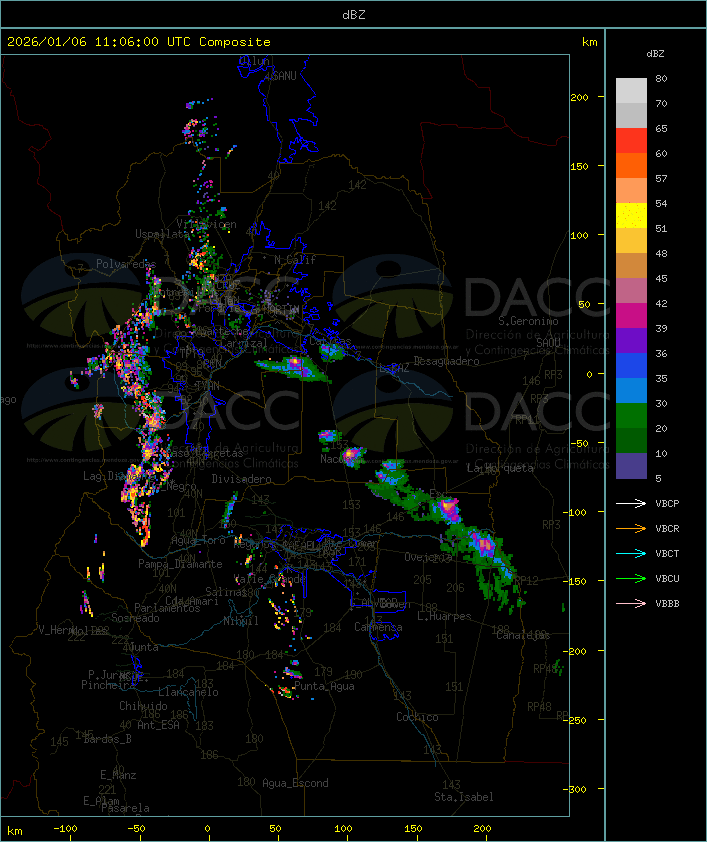Click the green VBCU arrow icon
This screenshot has width=707, height=842.
coord(631,578)
